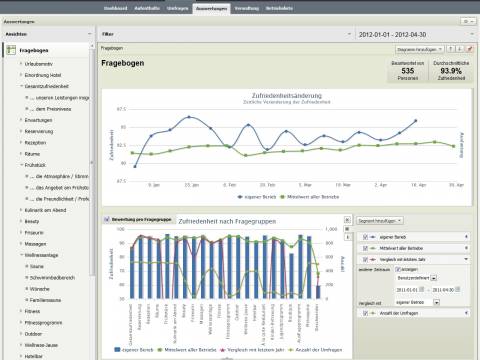The width and height of the screenshot is (480, 360).
Task: Click the close icon beside the bar chart
Action: pyautogui.click(x=347, y=220)
